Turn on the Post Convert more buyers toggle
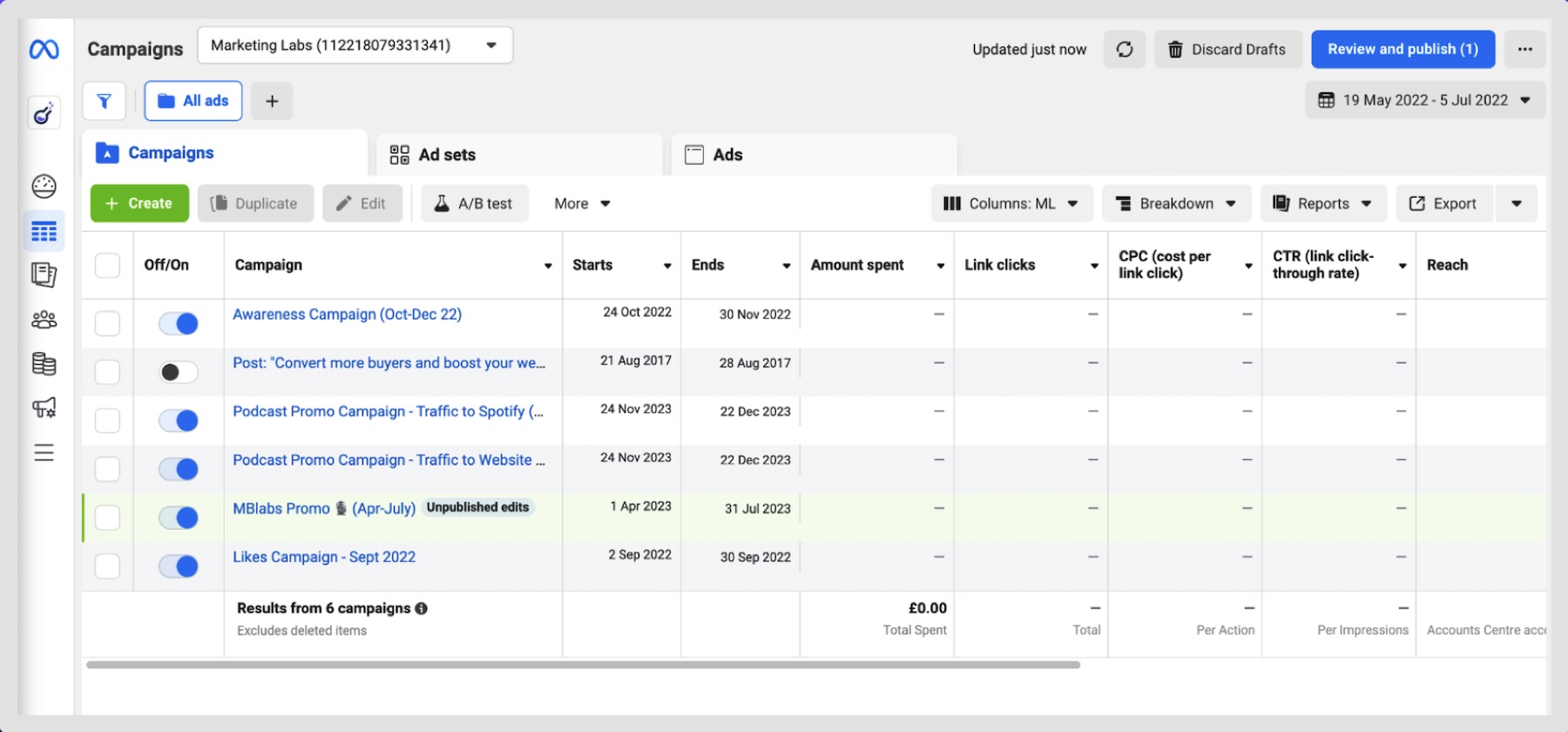 [x=179, y=372]
